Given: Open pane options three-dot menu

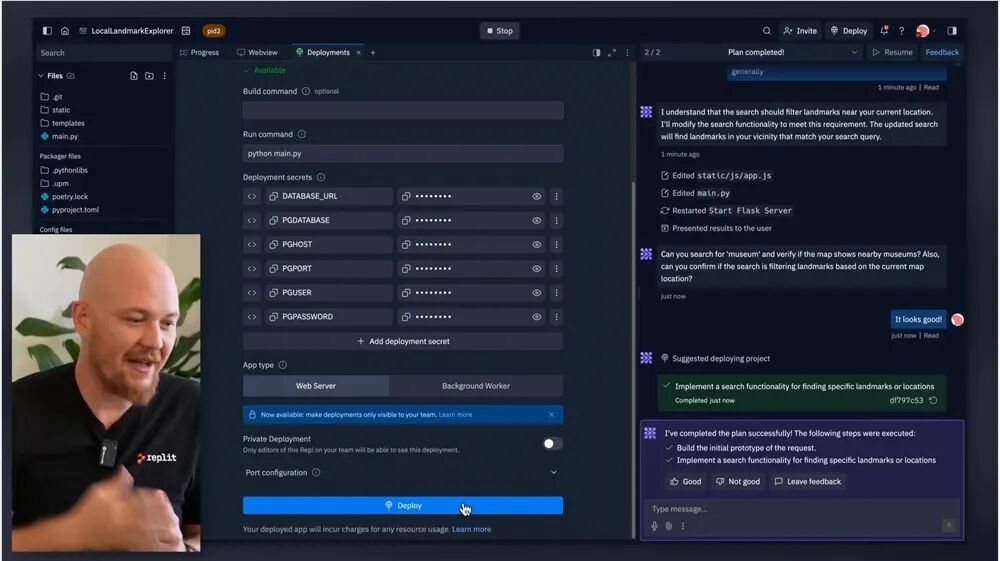Looking at the screenshot, I should (x=627, y=53).
